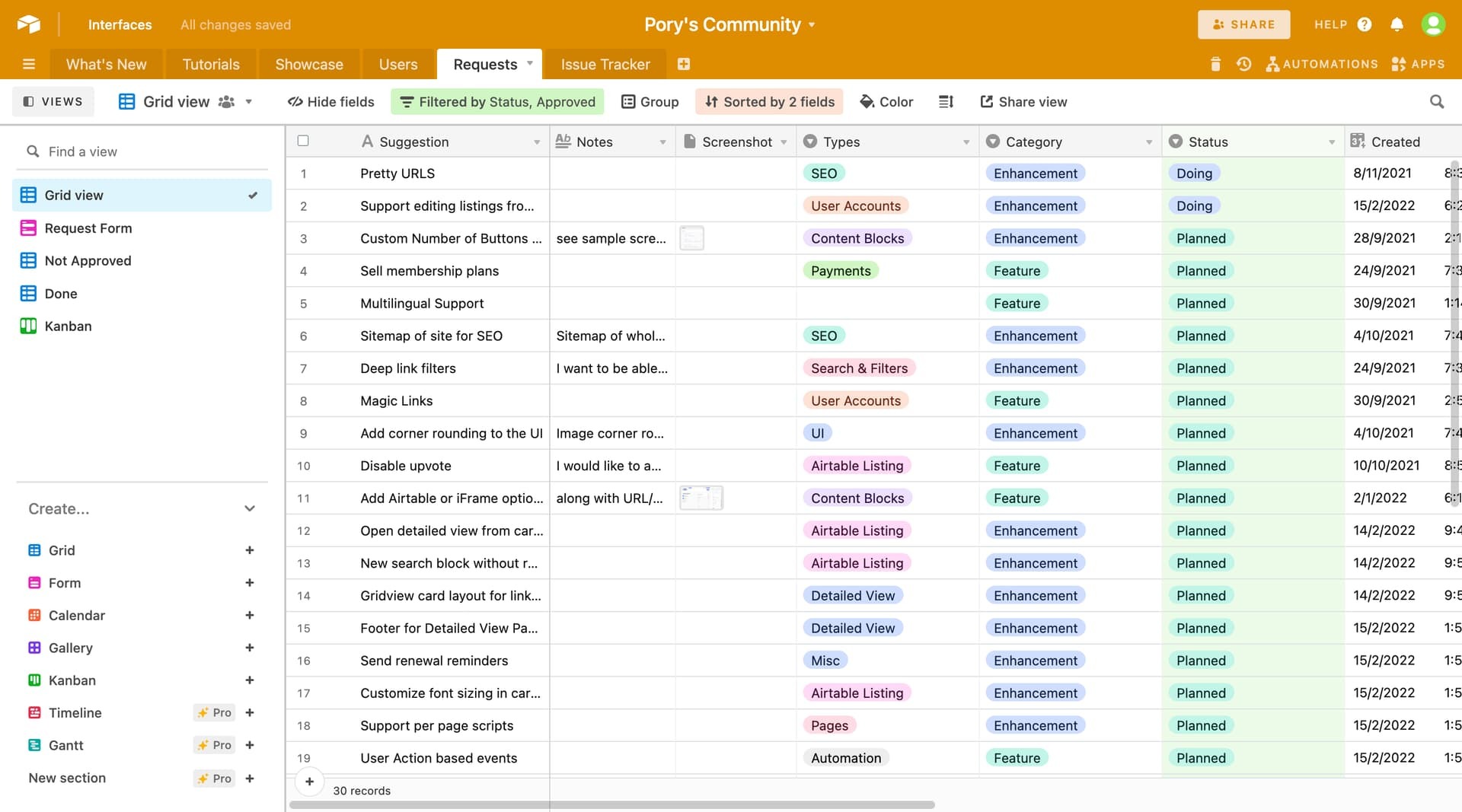This screenshot has height=812, width=1462.
Task: Add new Gantt view plus
Action: point(250,746)
